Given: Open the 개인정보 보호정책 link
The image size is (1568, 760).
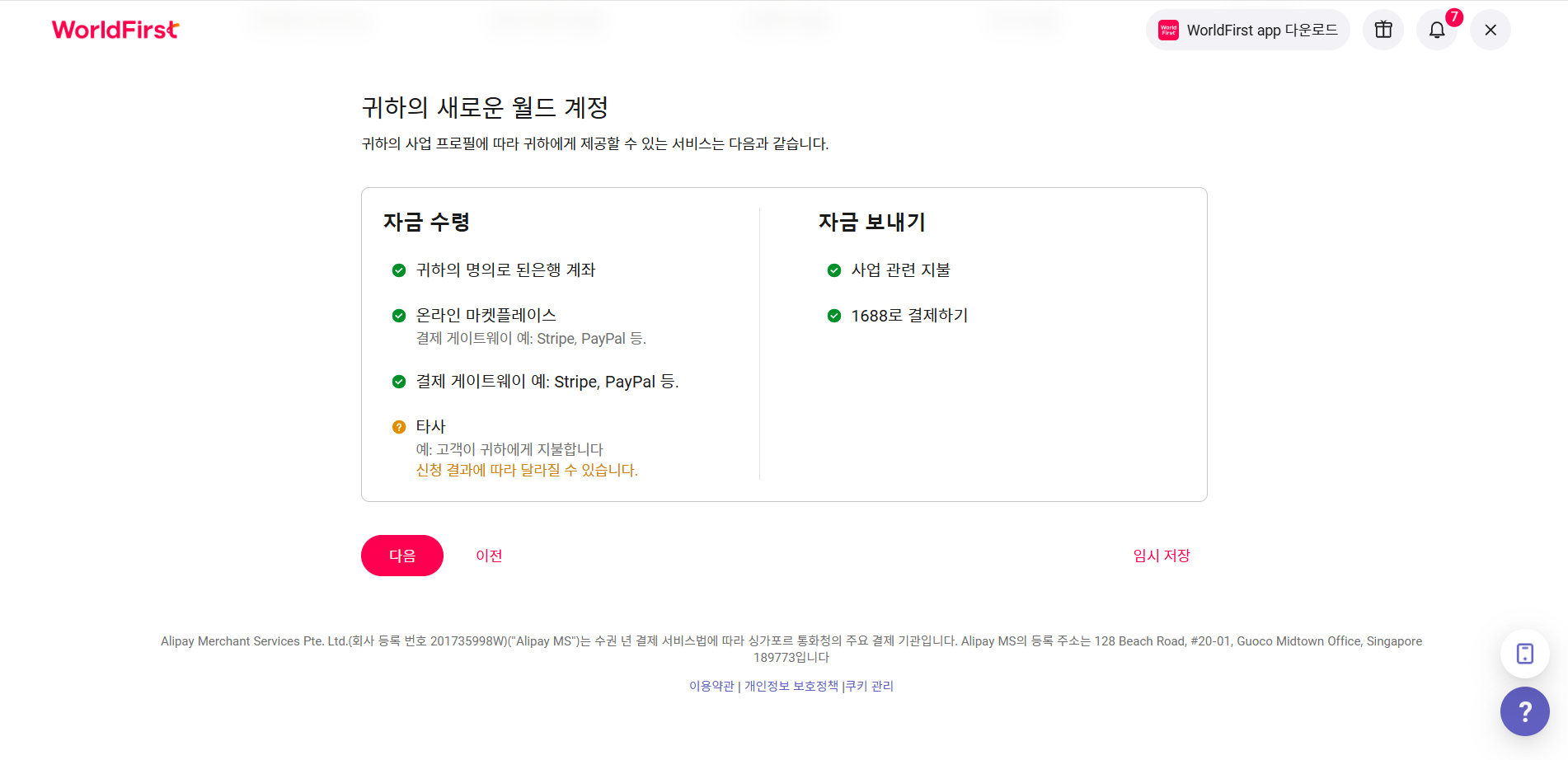Looking at the screenshot, I should [x=791, y=686].
